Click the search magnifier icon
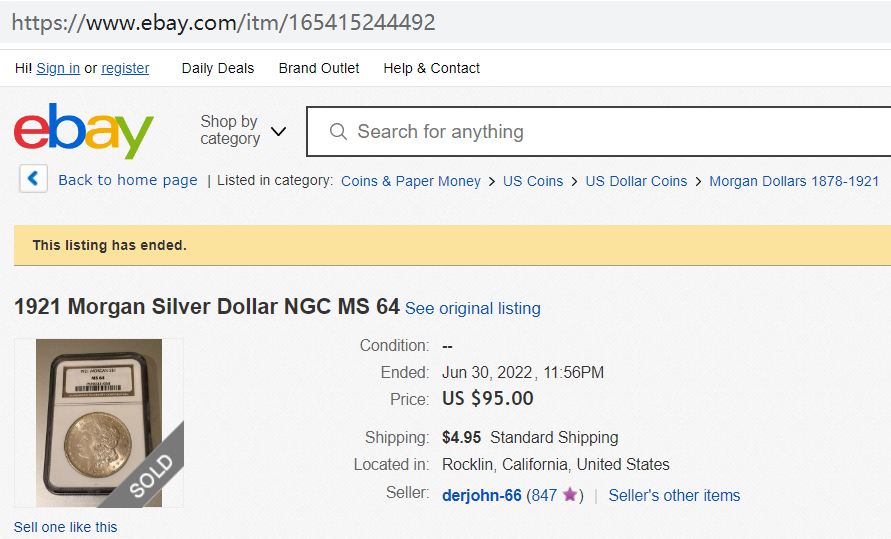 [338, 132]
